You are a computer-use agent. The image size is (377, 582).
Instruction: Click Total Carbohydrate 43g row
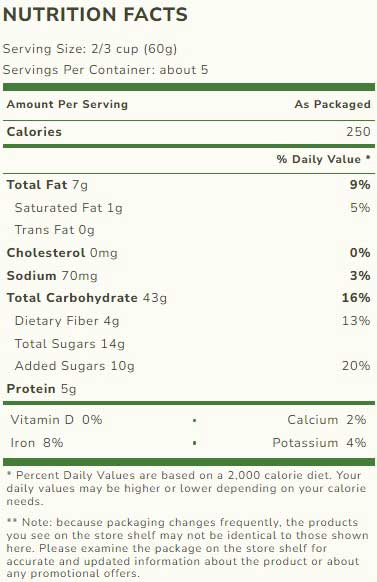click(188, 298)
